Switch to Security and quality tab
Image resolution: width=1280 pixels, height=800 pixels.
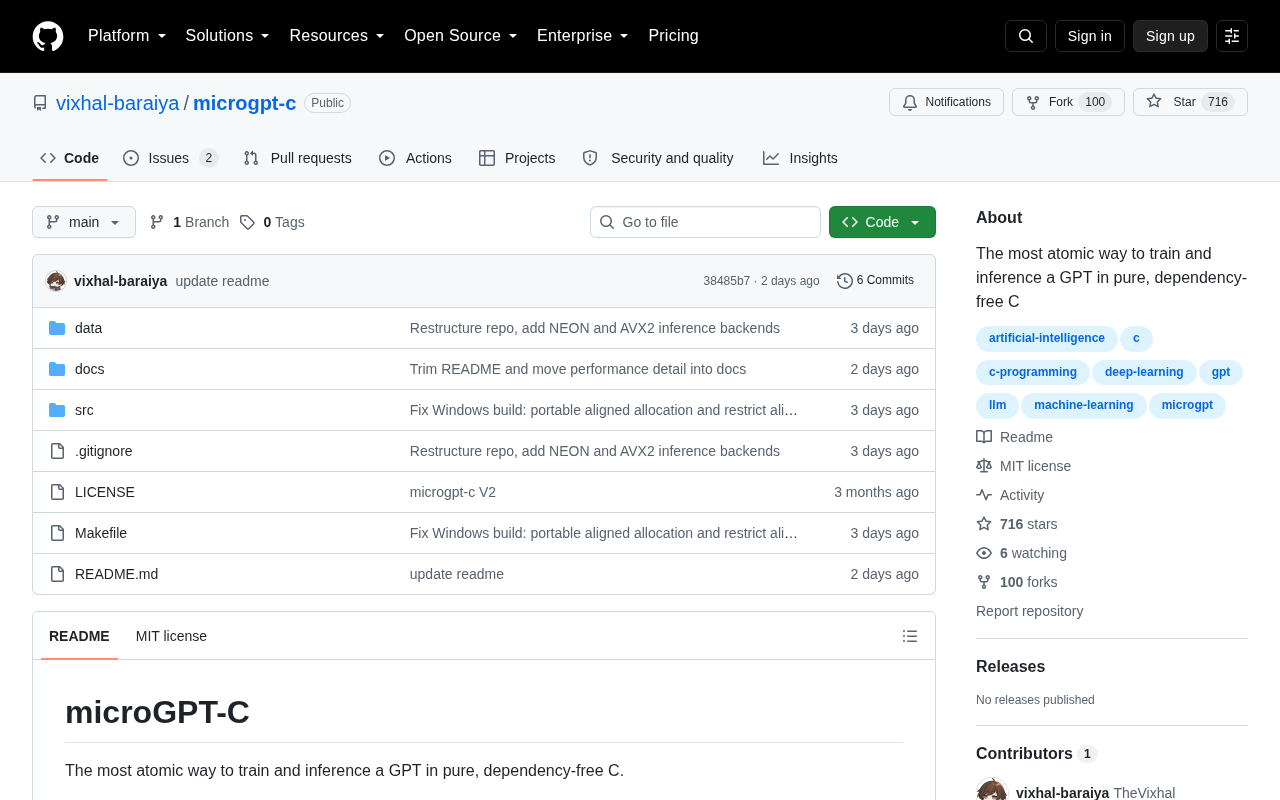click(x=658, y=158)
